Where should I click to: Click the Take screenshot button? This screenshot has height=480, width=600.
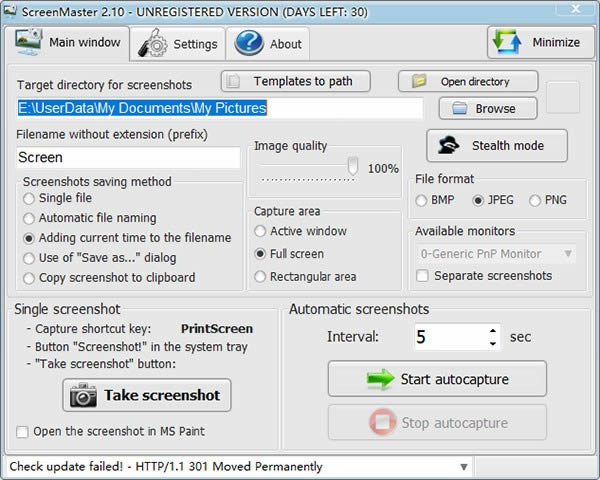coord(147,395)
